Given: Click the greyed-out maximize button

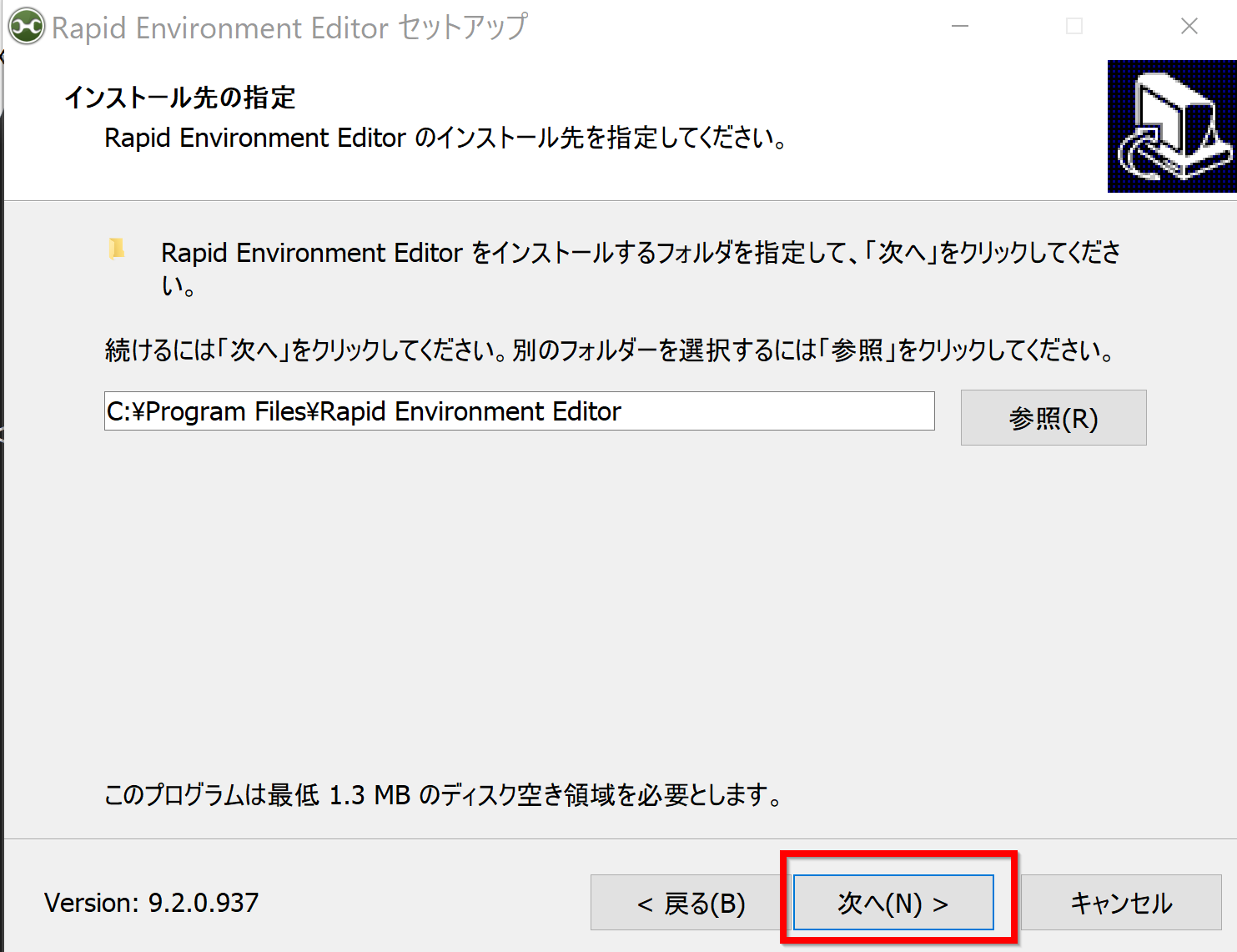Looking at the screenshot, I should [1074, 27].
